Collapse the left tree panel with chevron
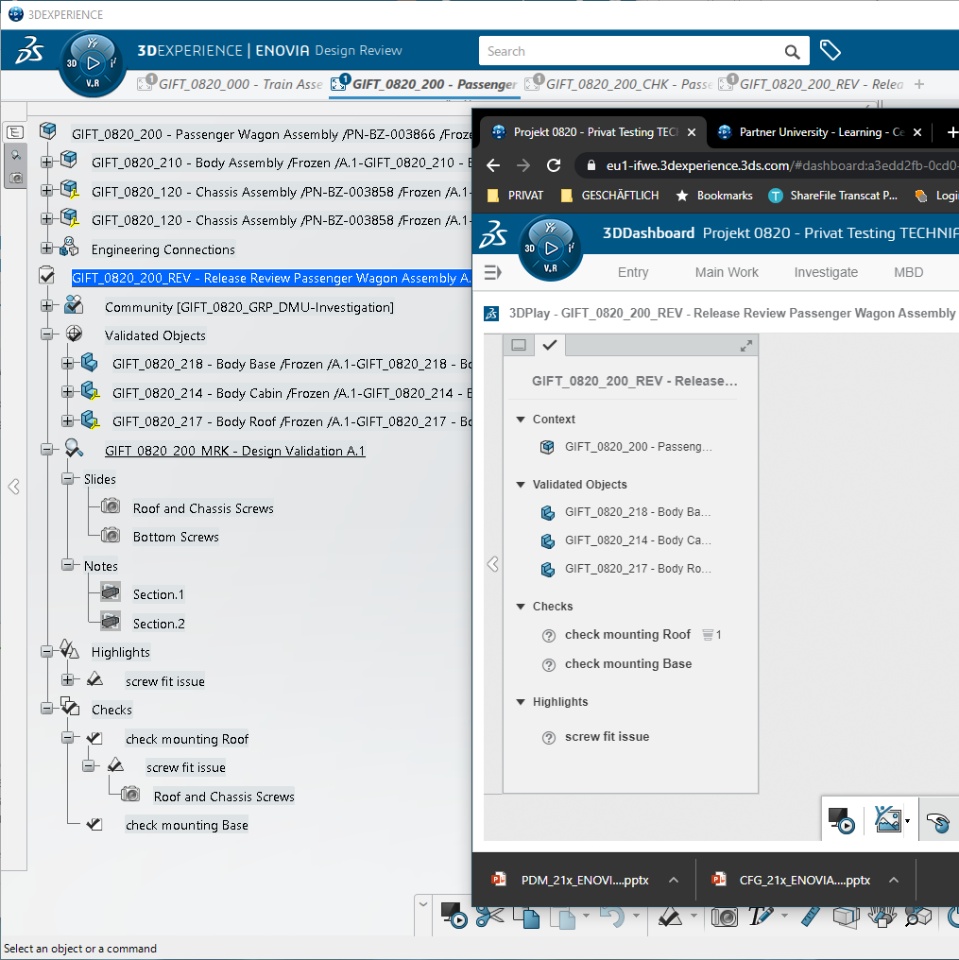 click(x=14, y=487)
